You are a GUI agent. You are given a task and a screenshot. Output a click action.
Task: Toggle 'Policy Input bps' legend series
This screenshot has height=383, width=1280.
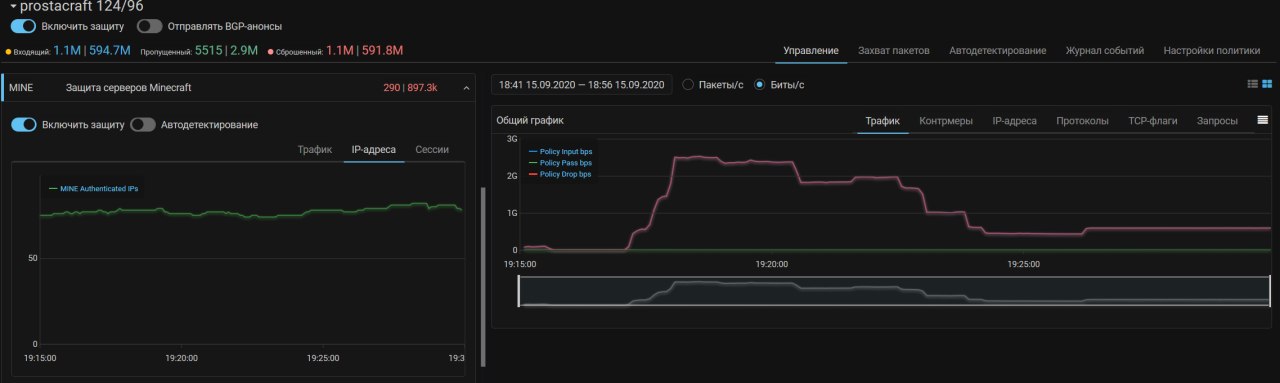click(560, 151)
